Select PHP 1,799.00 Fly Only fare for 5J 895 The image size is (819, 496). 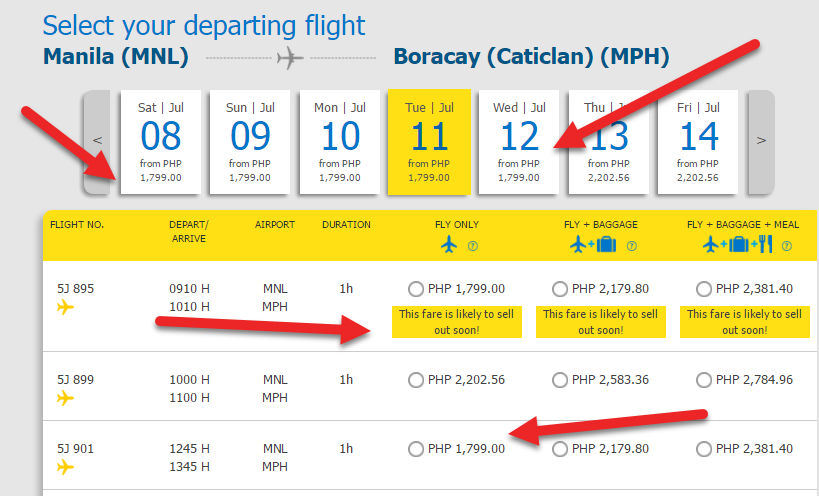[x=416, y=289]
